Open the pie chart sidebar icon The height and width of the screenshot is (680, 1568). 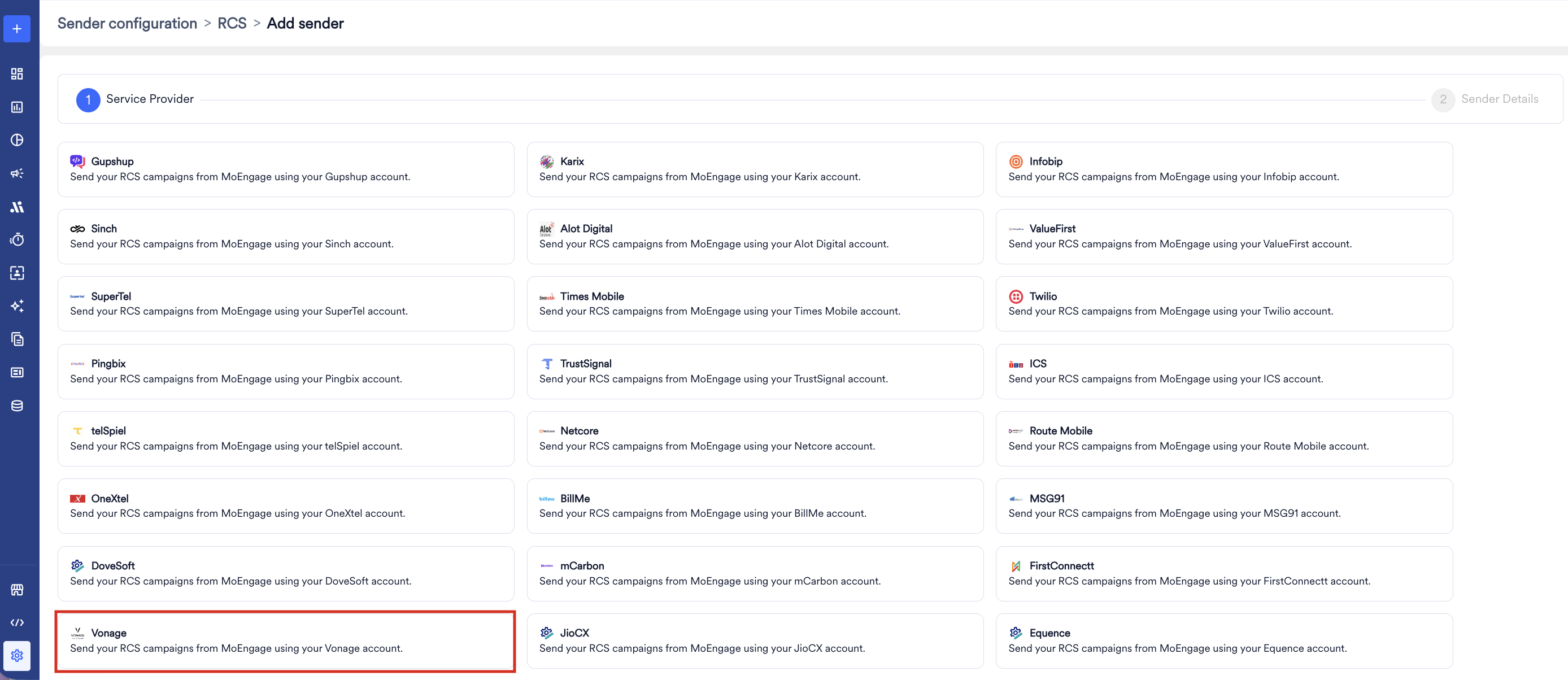[17, 140]
